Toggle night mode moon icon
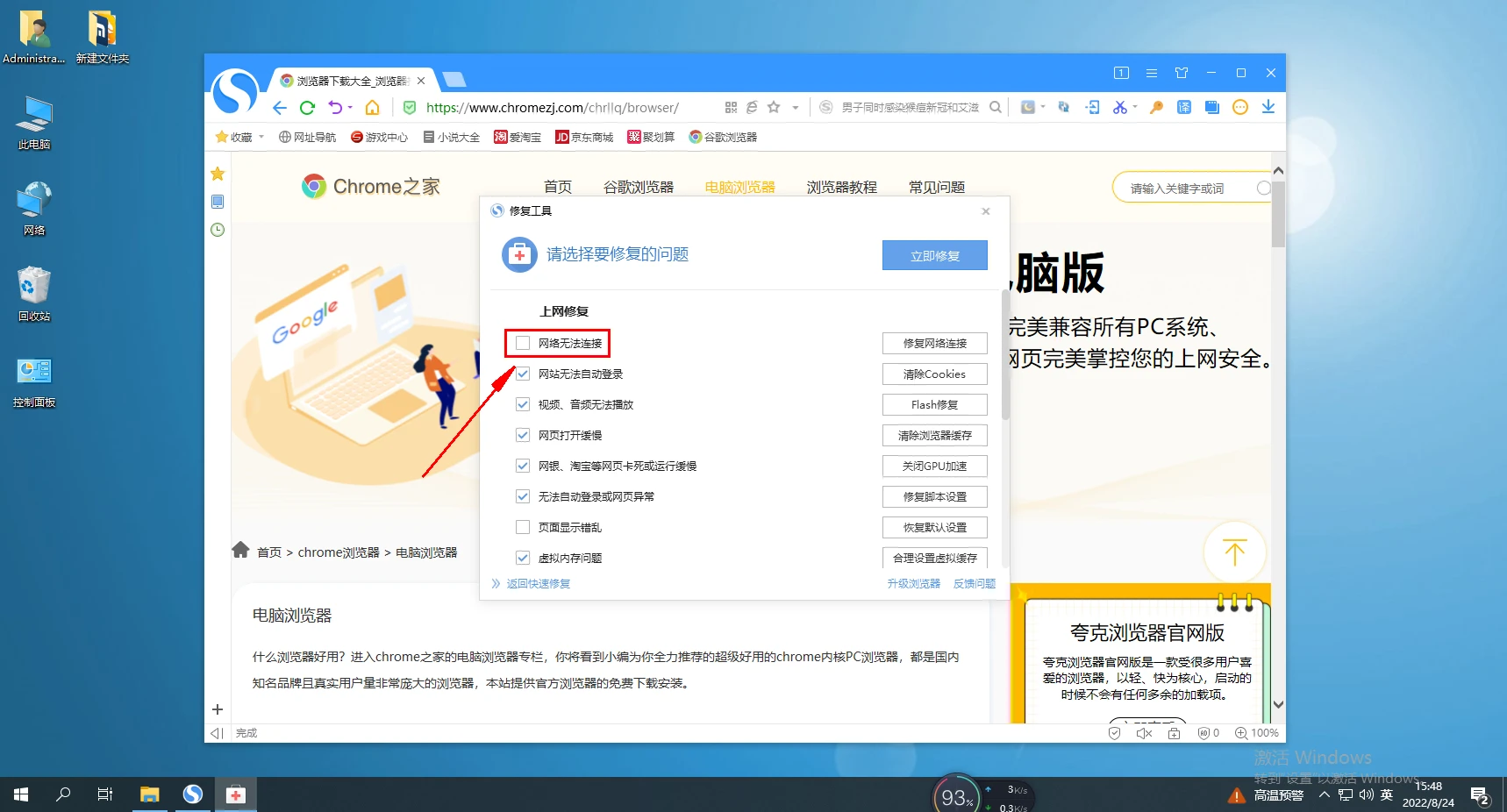Viewport: 1507px width, 812px height. [1028, 107]
